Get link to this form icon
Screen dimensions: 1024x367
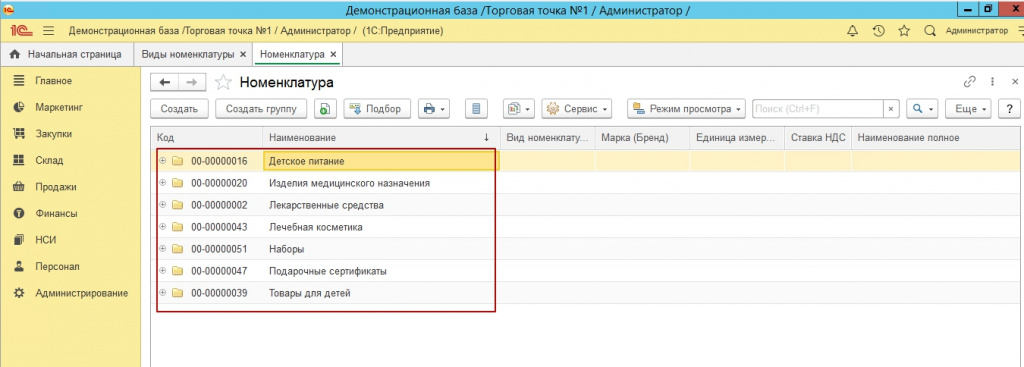tap(970, 82)
